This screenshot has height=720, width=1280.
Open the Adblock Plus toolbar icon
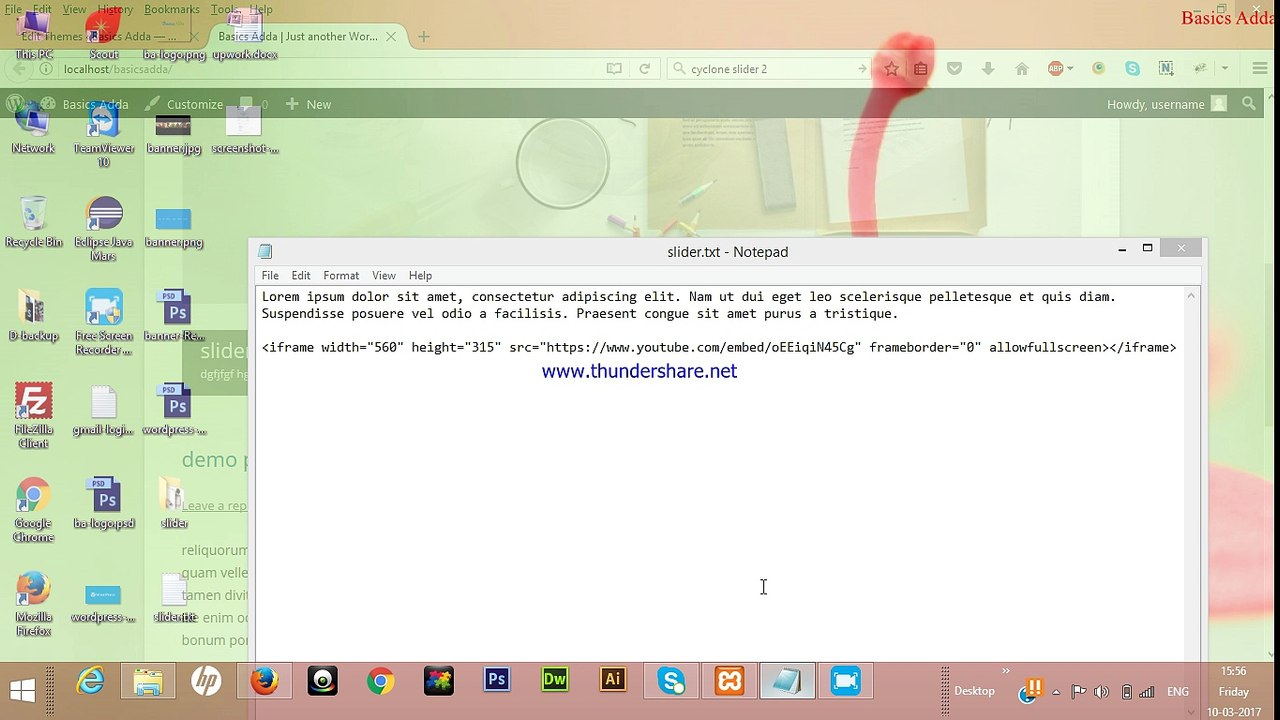coord(1056,69)
